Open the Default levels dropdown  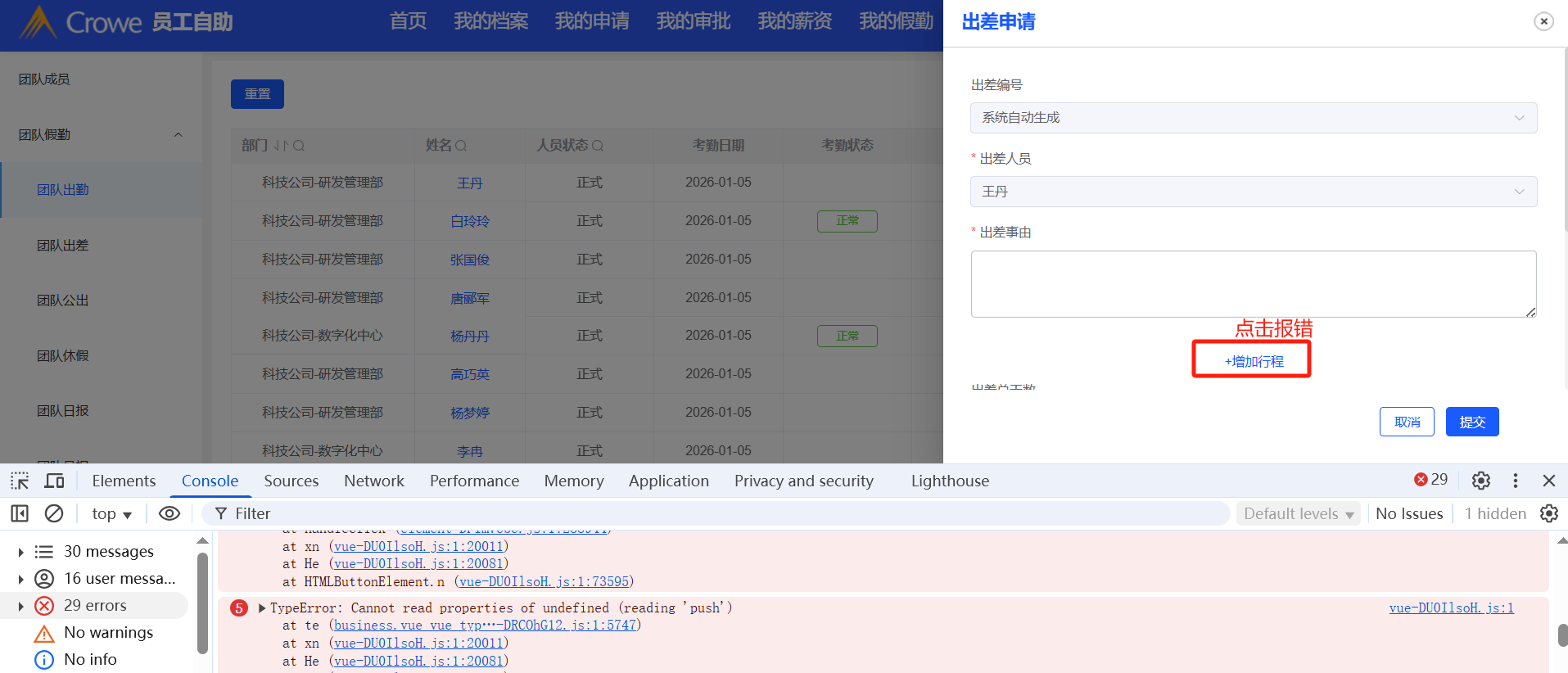[x=1298, y=513]
